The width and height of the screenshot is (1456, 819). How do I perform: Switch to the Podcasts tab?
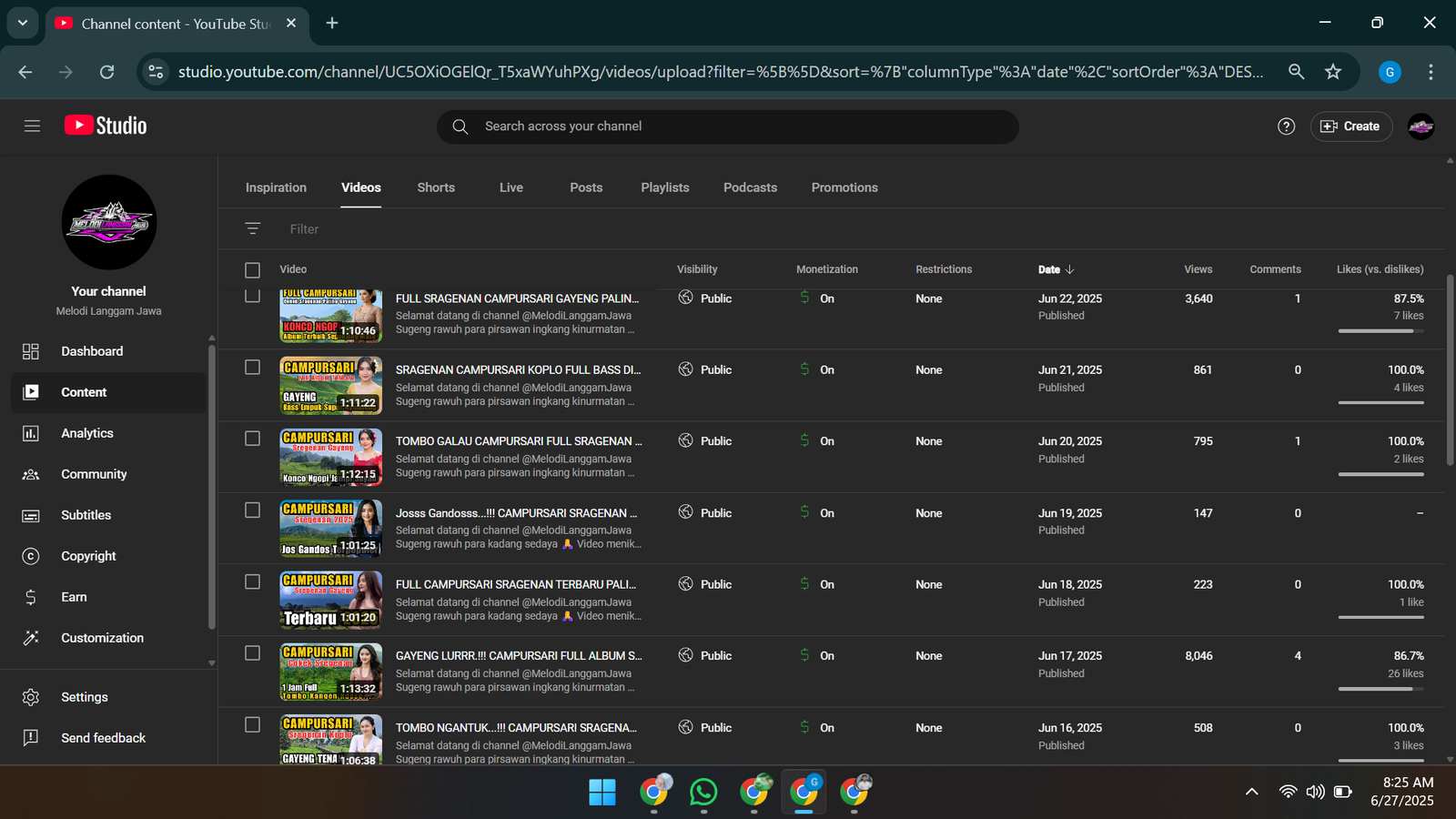click(x=750, y=187)
